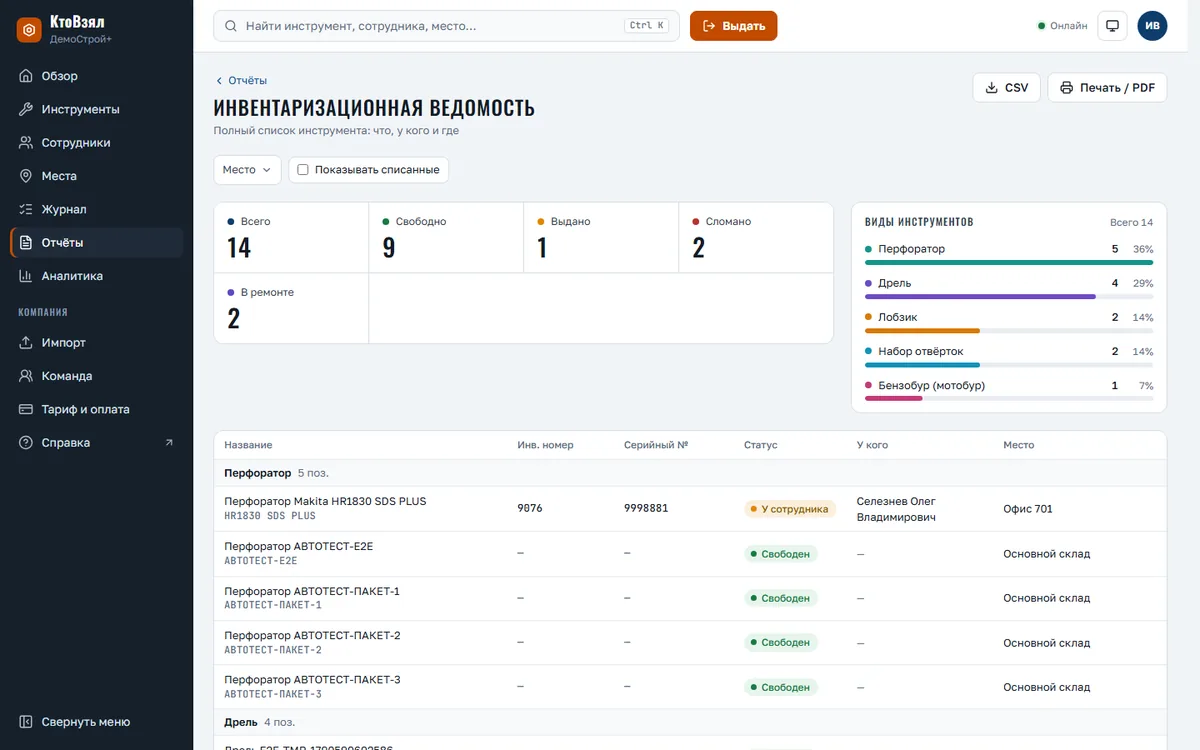Enable the Показывать списанные checkbox
The width and height of the screenshot is (1200, 750).
click(303, 170)
